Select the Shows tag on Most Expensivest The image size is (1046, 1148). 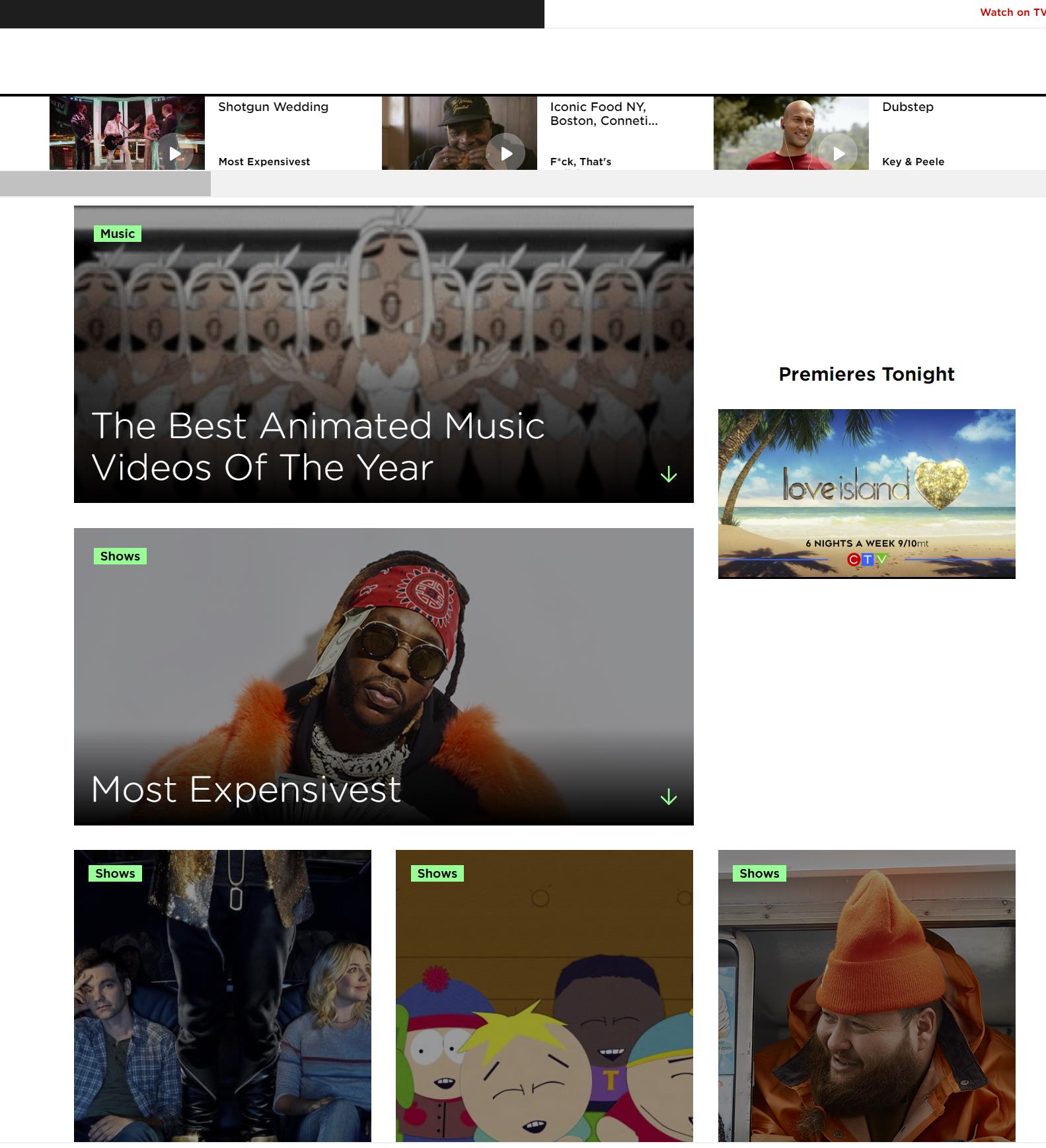[120, 556]
